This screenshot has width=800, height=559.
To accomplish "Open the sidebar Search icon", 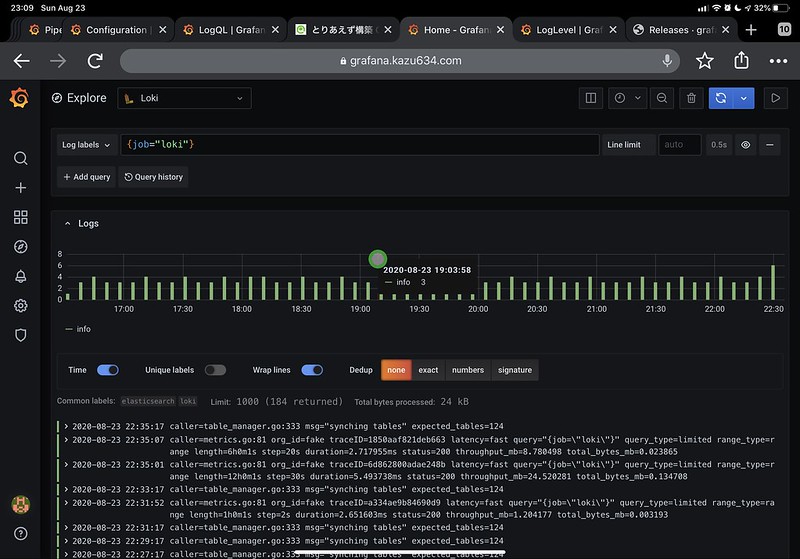I will point(20,158).
